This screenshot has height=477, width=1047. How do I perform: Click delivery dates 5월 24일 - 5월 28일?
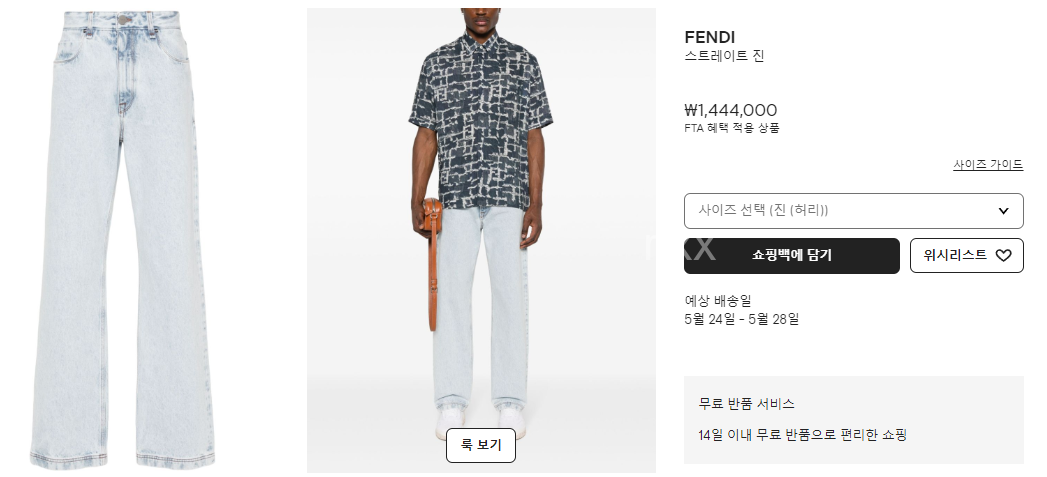[x=741, y=319]
